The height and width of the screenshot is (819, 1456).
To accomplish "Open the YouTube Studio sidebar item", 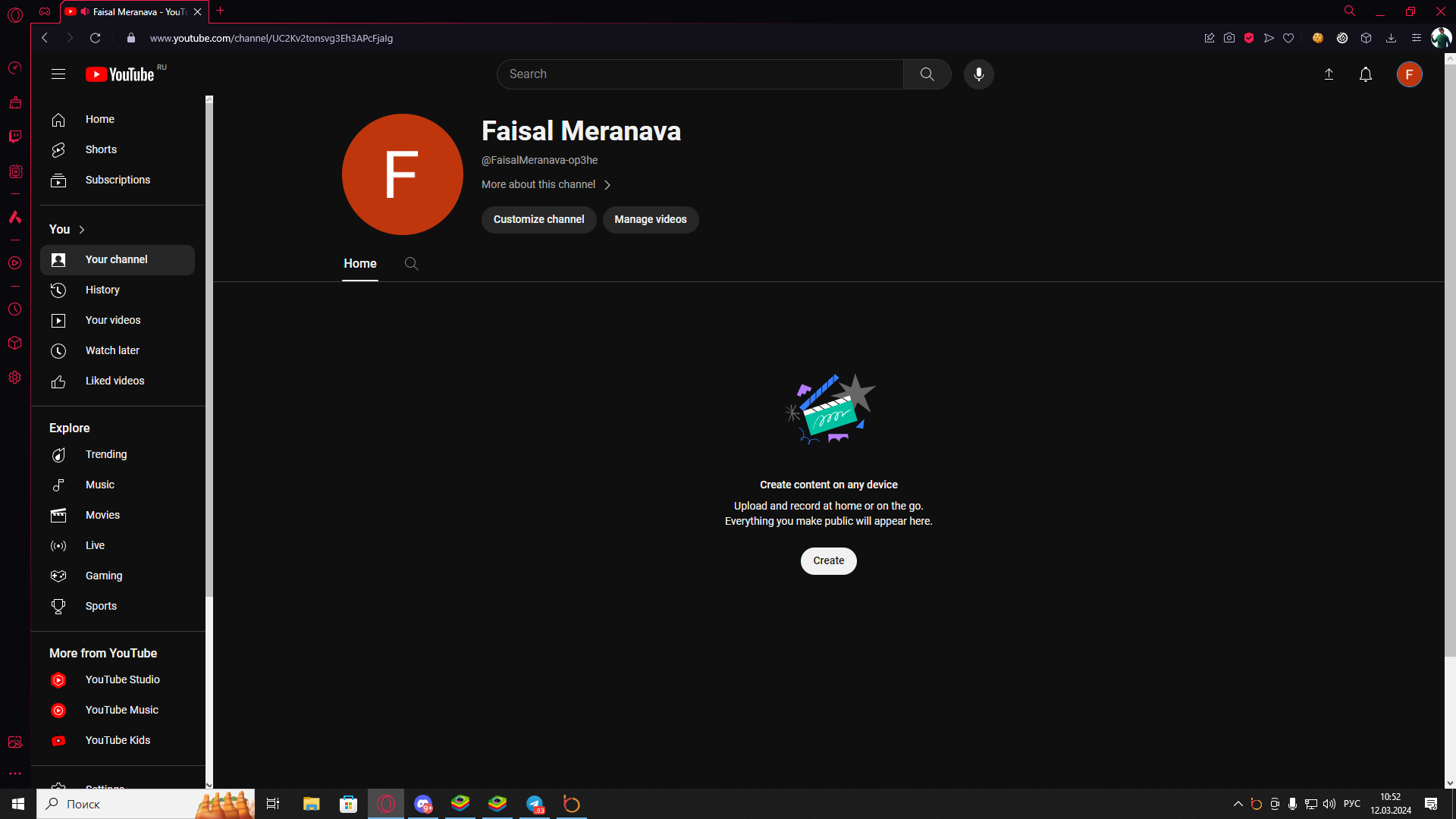I will pyautogui.click(x=121, y=680).
